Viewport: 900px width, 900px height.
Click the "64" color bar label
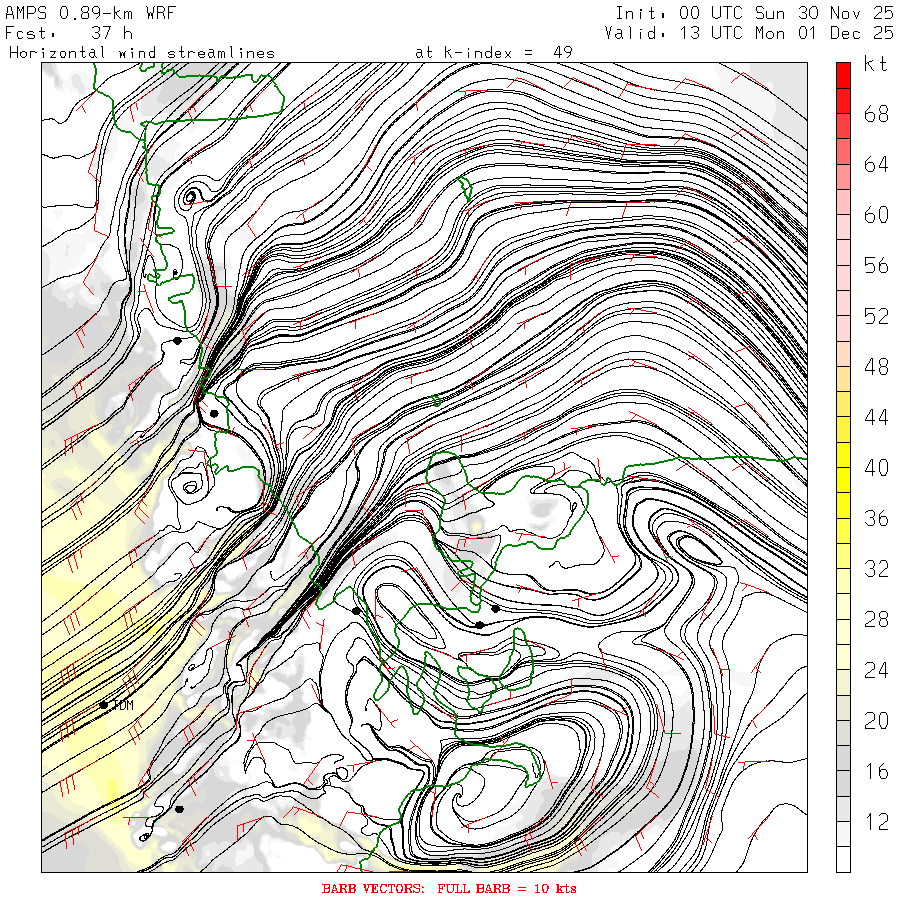coord(876,165)
